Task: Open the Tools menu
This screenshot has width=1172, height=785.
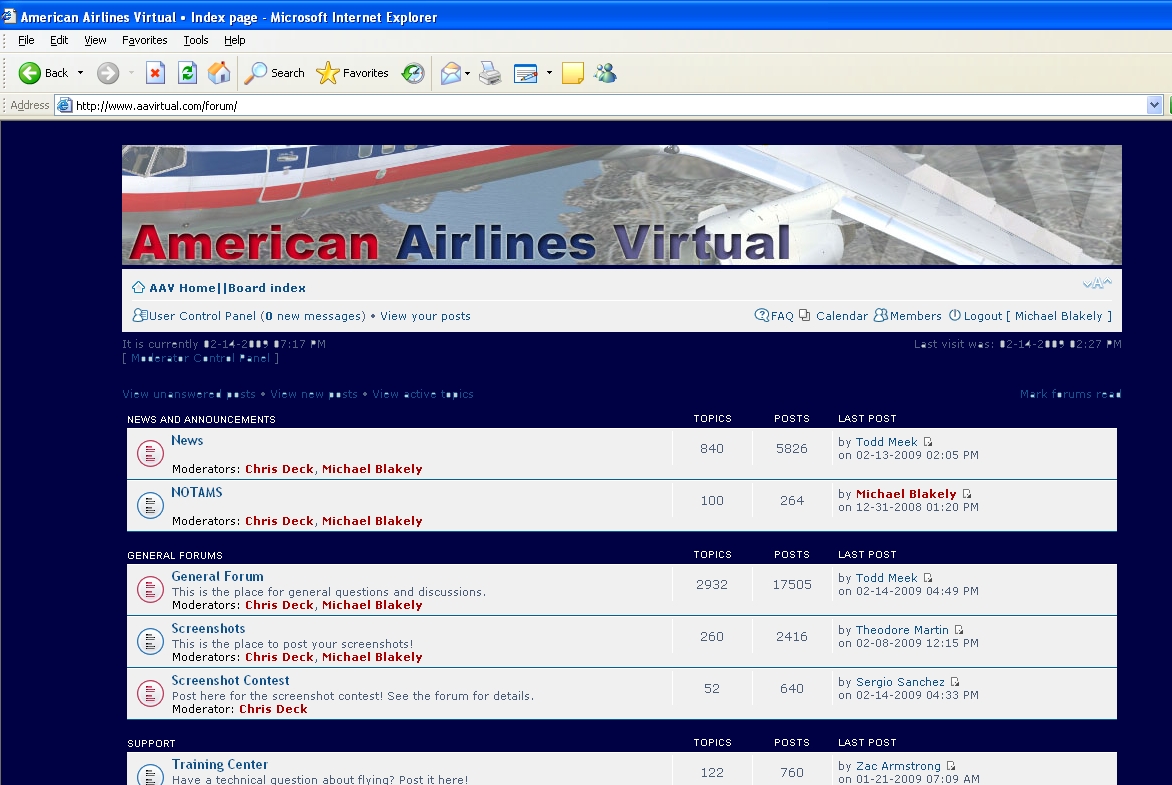Action: click(196, 40)
